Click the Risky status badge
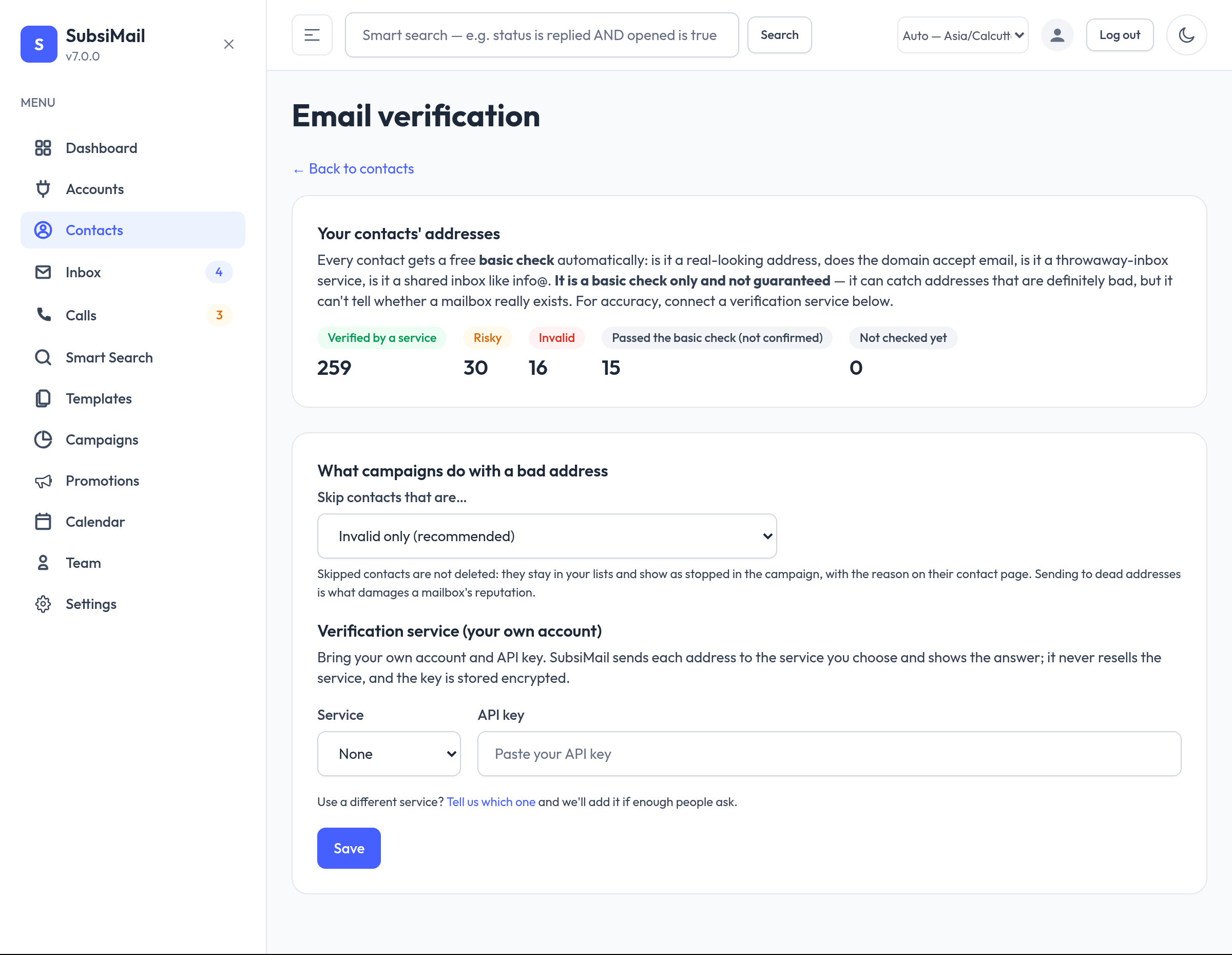The image size is (1232, 955). (487, 337)
